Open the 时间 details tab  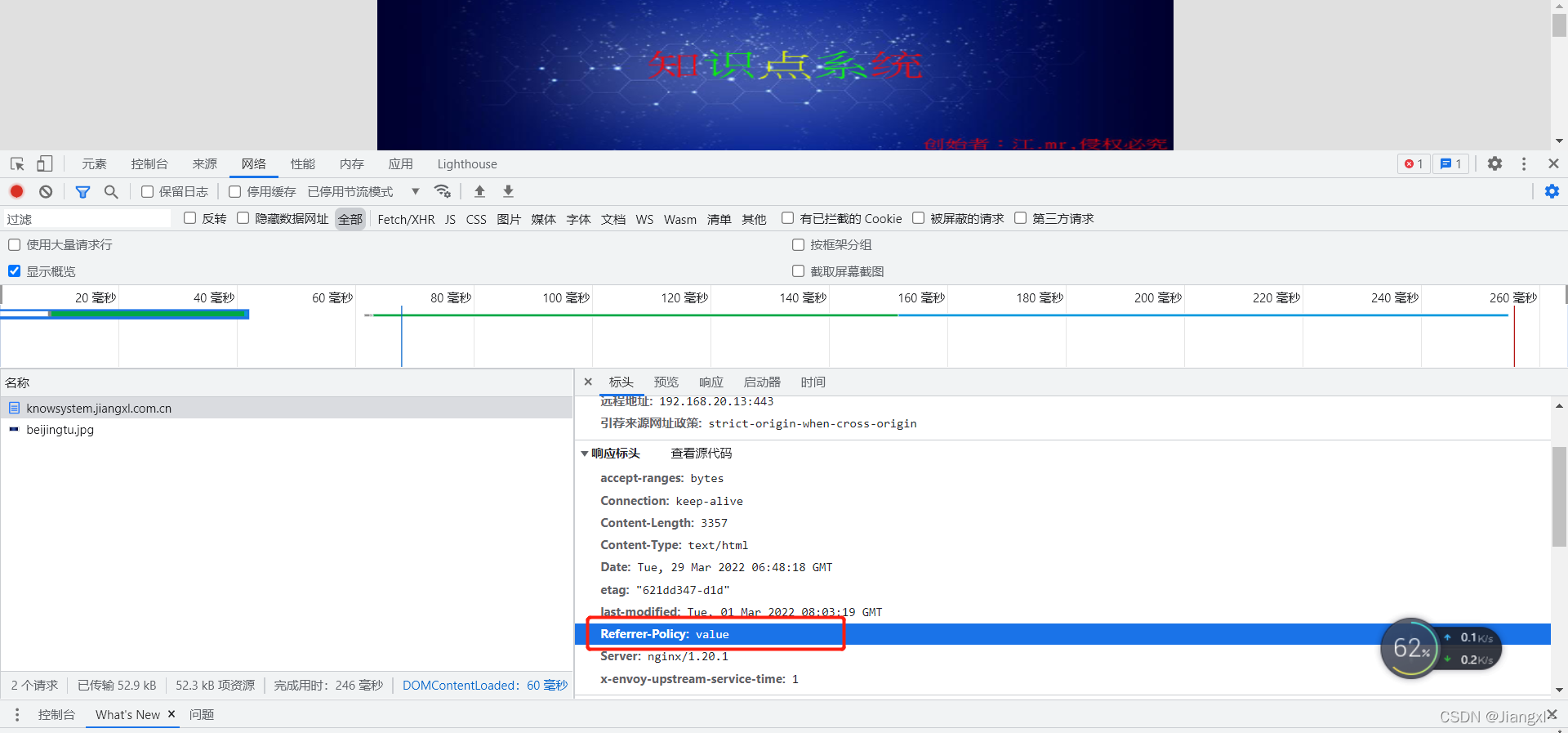coord(813,382)
